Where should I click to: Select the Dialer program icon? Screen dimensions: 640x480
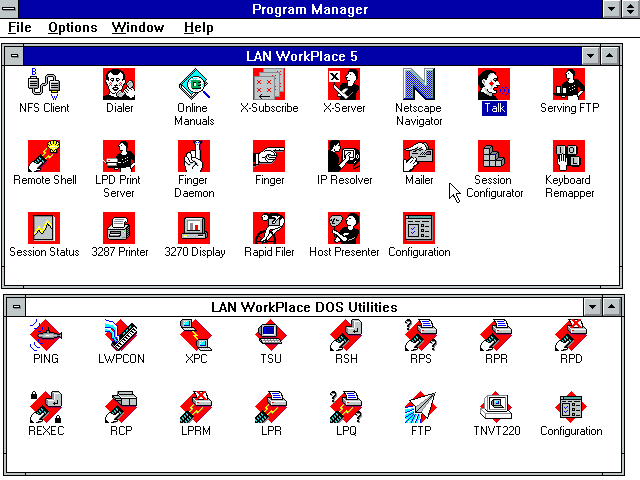click(x=119, y=84)
